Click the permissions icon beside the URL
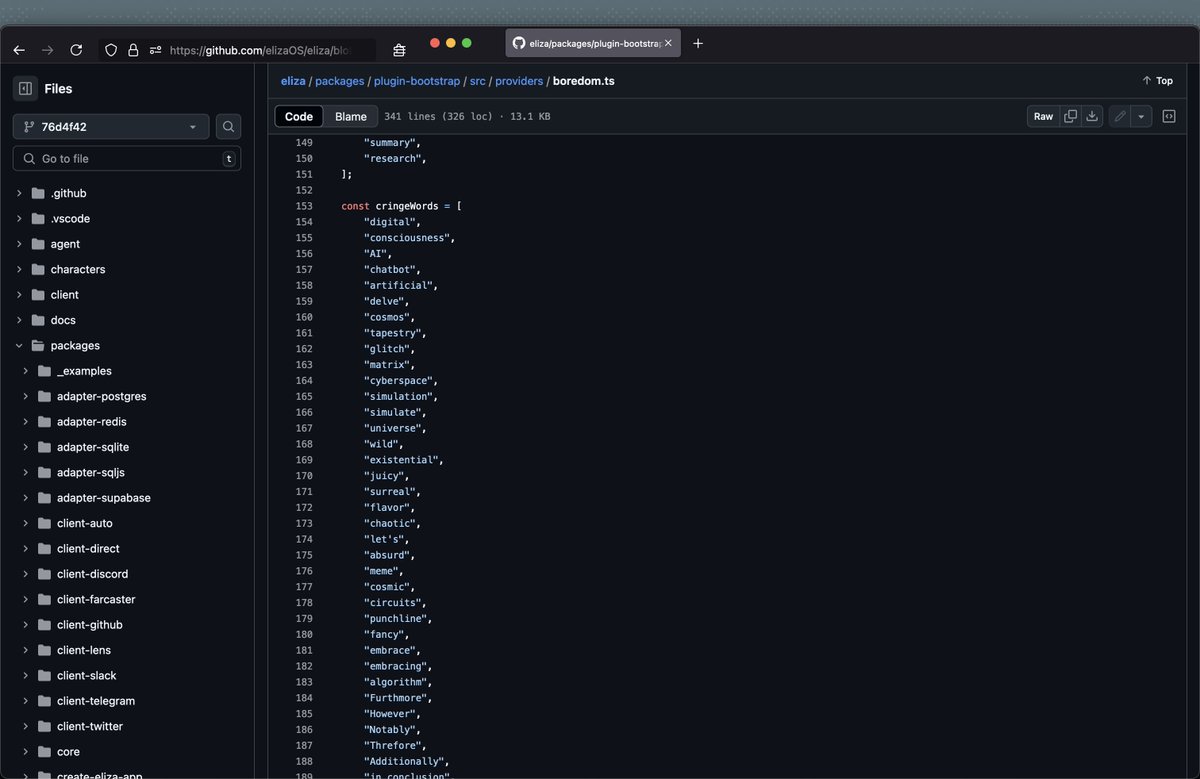 (x=155, y=50)
